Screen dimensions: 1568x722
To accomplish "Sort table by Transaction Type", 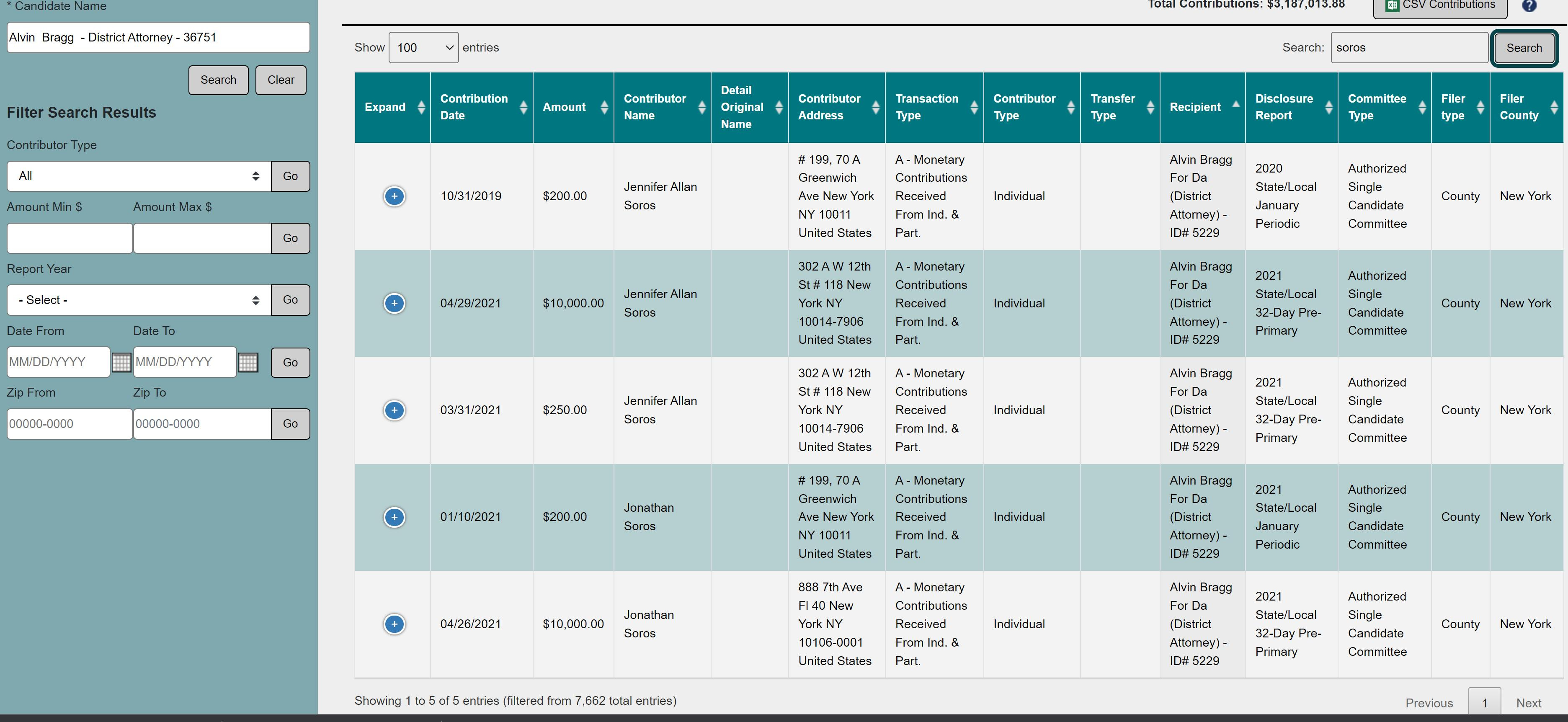I will (934, 107).
